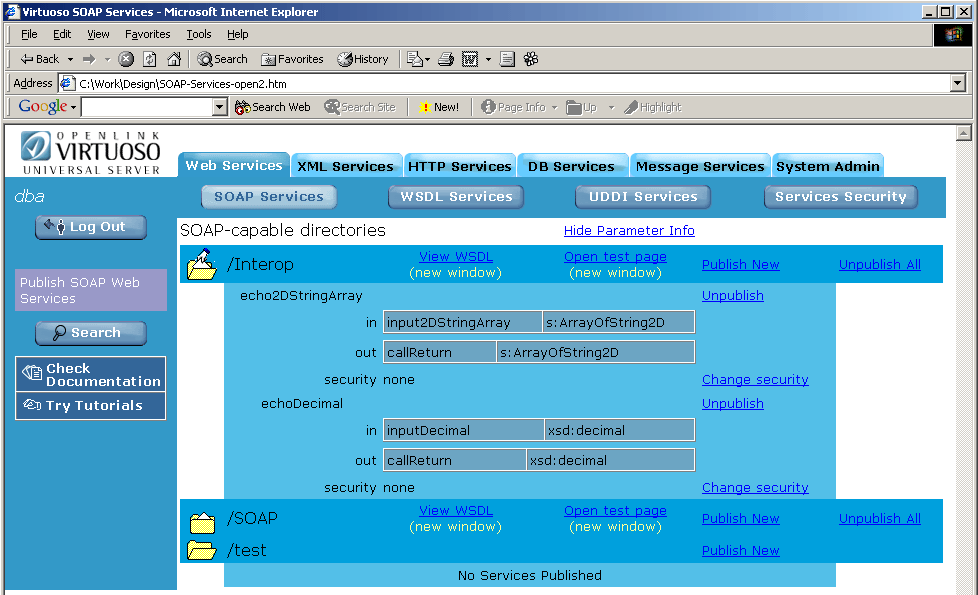Open the Forward button history dropdown

[107, 59]
